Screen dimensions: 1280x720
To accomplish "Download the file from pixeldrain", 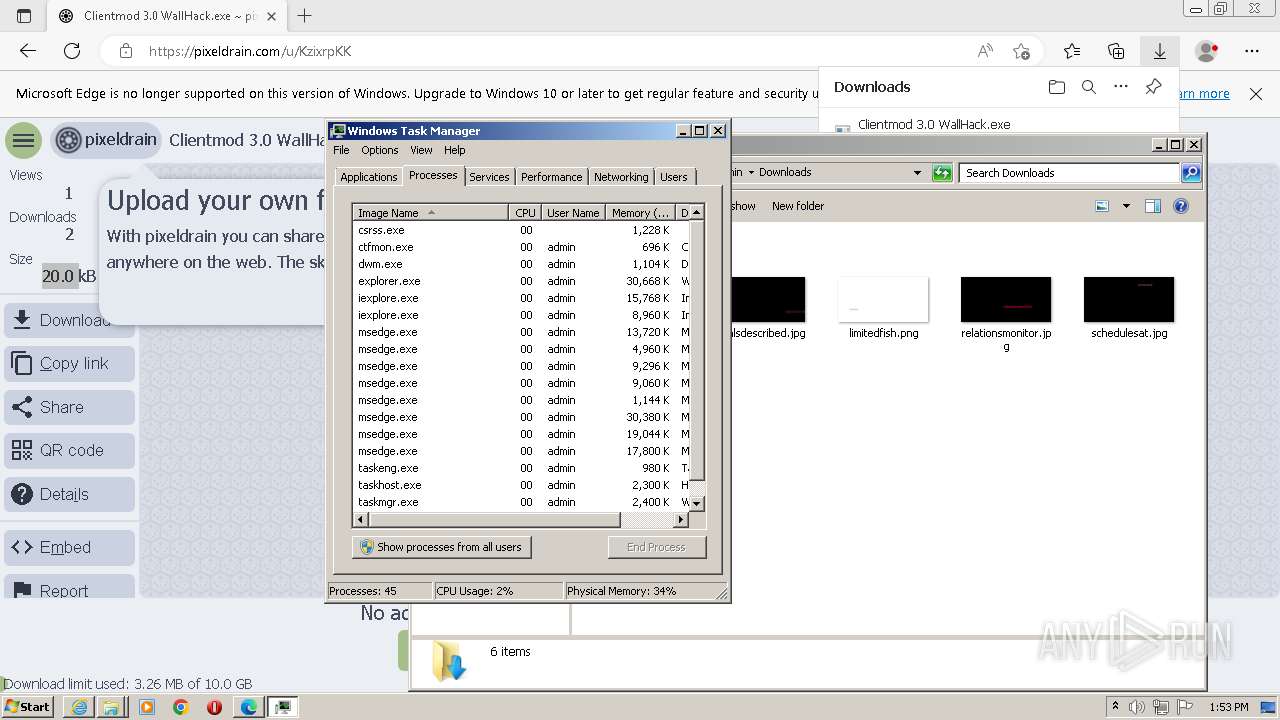I will [69, 320].
